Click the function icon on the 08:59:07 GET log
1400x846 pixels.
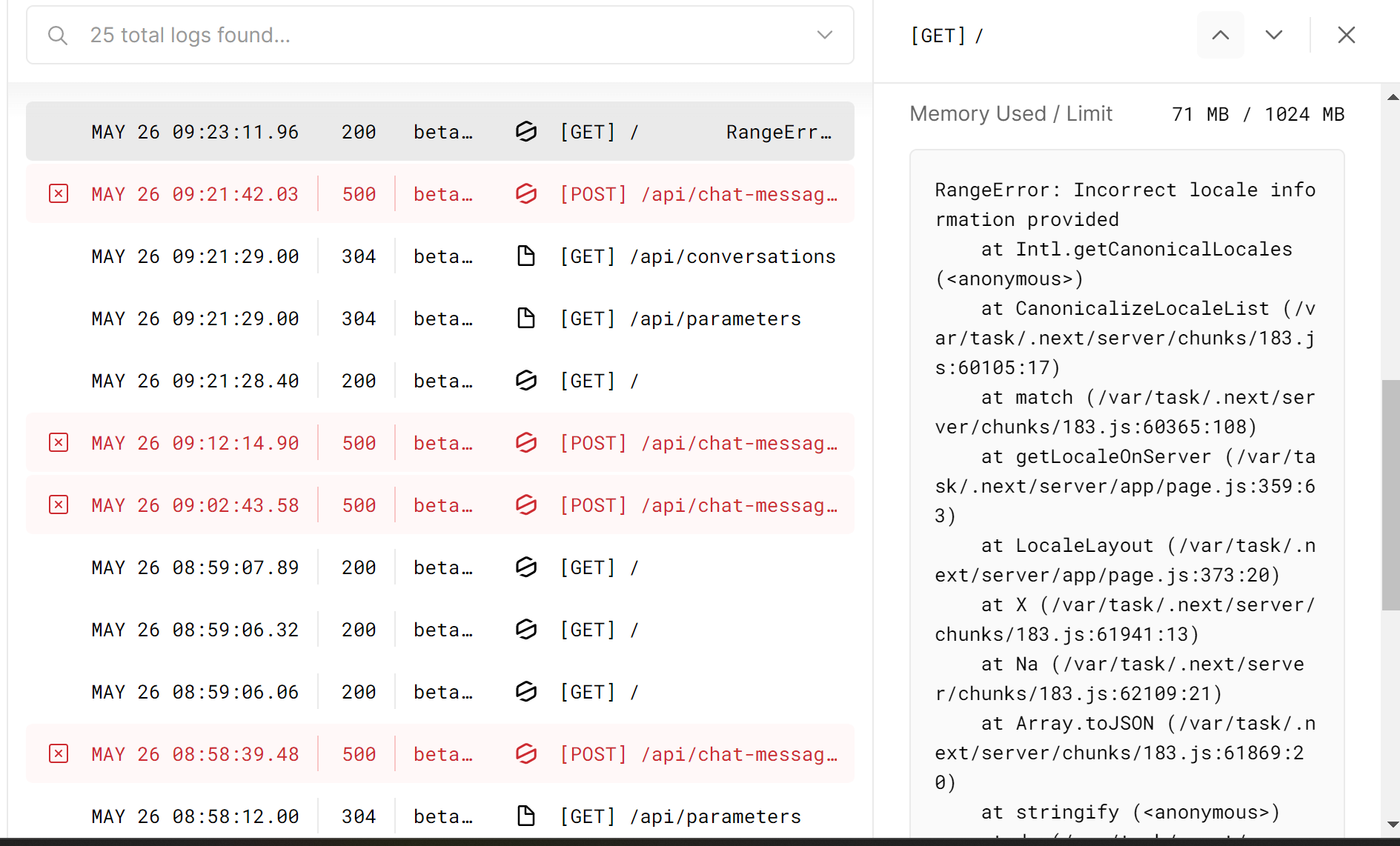tap(525, 567)
